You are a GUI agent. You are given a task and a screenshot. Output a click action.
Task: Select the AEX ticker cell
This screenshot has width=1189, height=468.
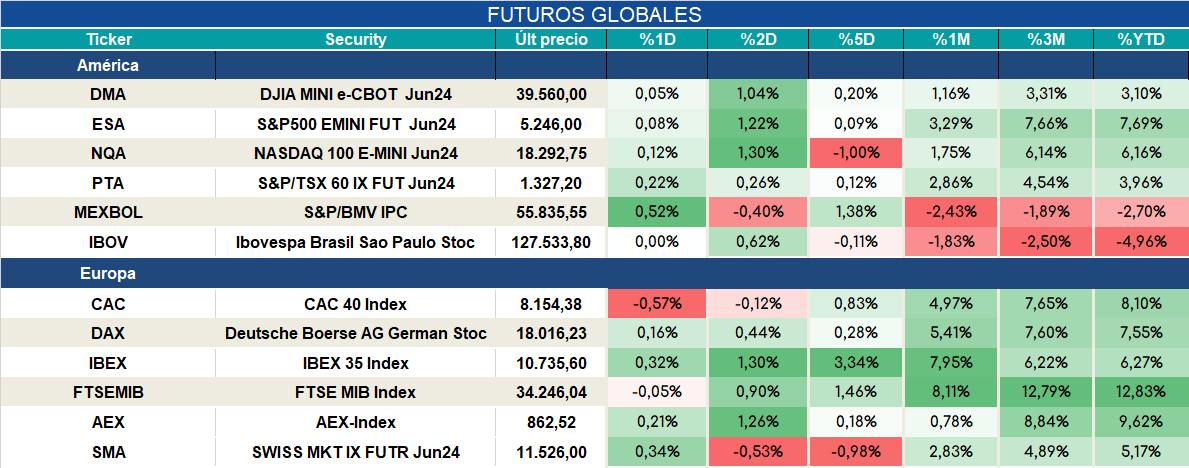(108, 422)
